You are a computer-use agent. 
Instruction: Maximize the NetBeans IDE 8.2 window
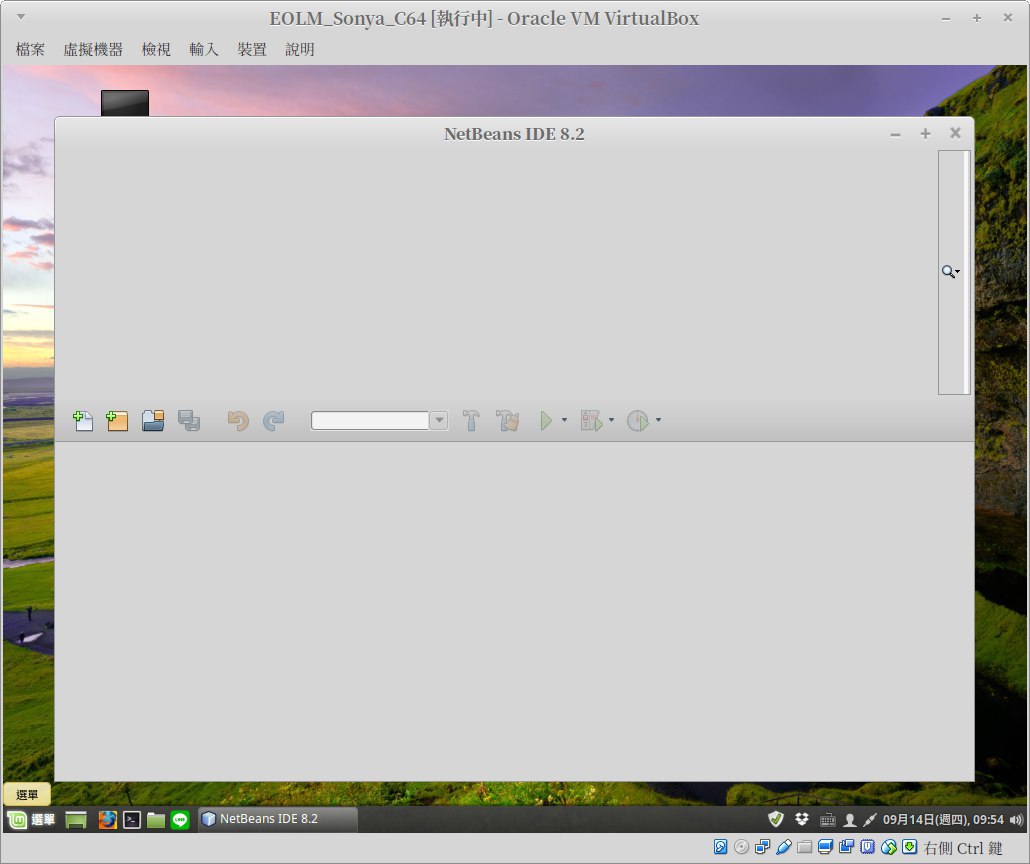(926, 134)
